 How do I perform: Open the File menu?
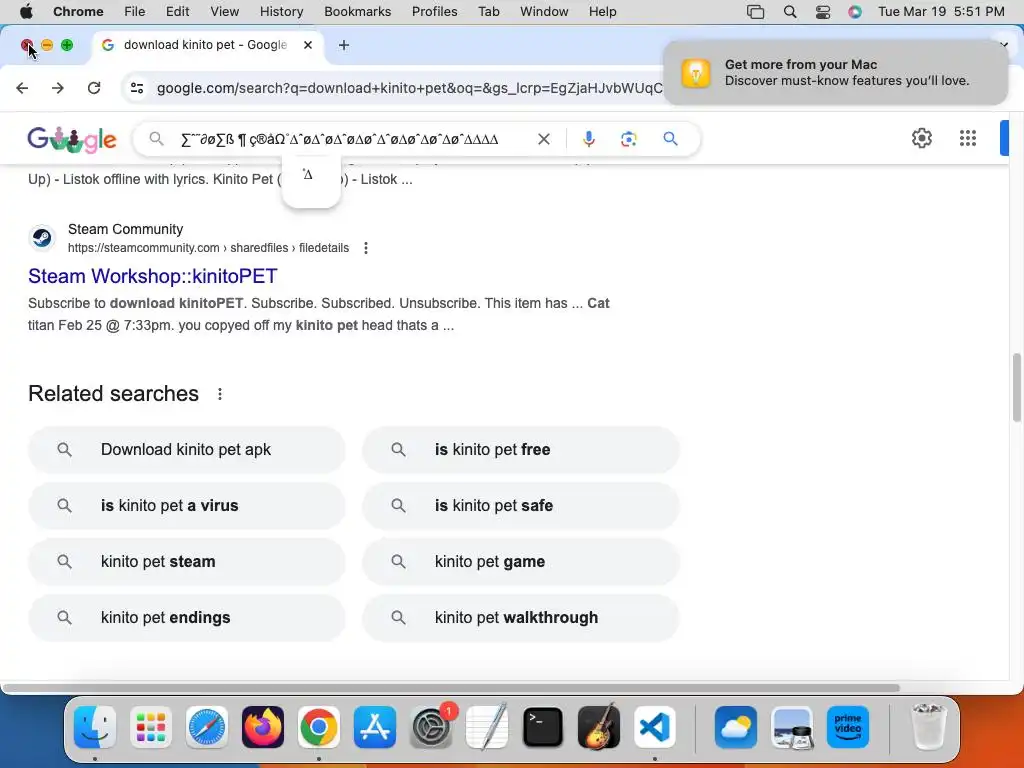point(135,12)
